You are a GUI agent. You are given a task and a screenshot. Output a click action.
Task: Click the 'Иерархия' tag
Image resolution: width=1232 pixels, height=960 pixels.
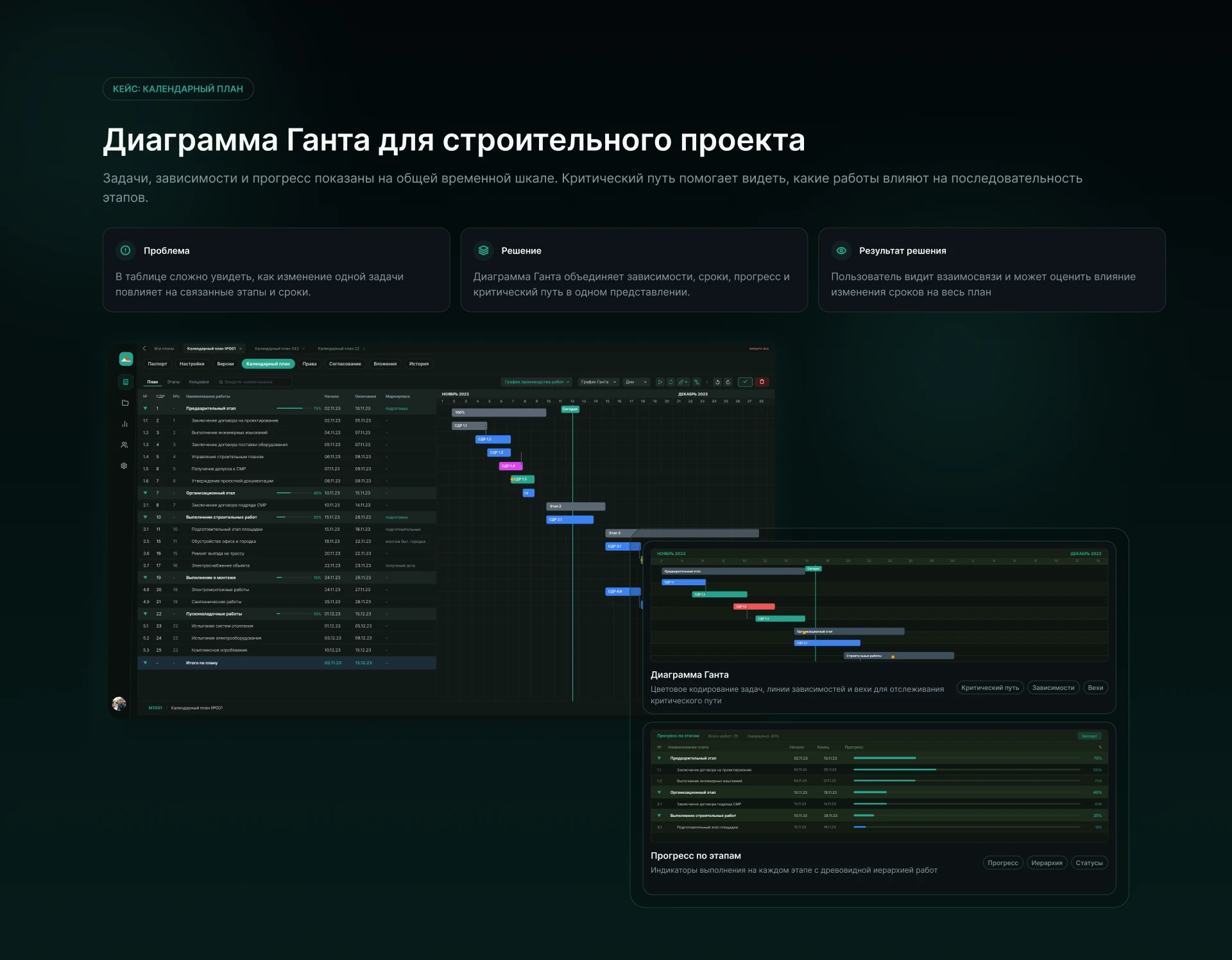(x=1047, y=863)
